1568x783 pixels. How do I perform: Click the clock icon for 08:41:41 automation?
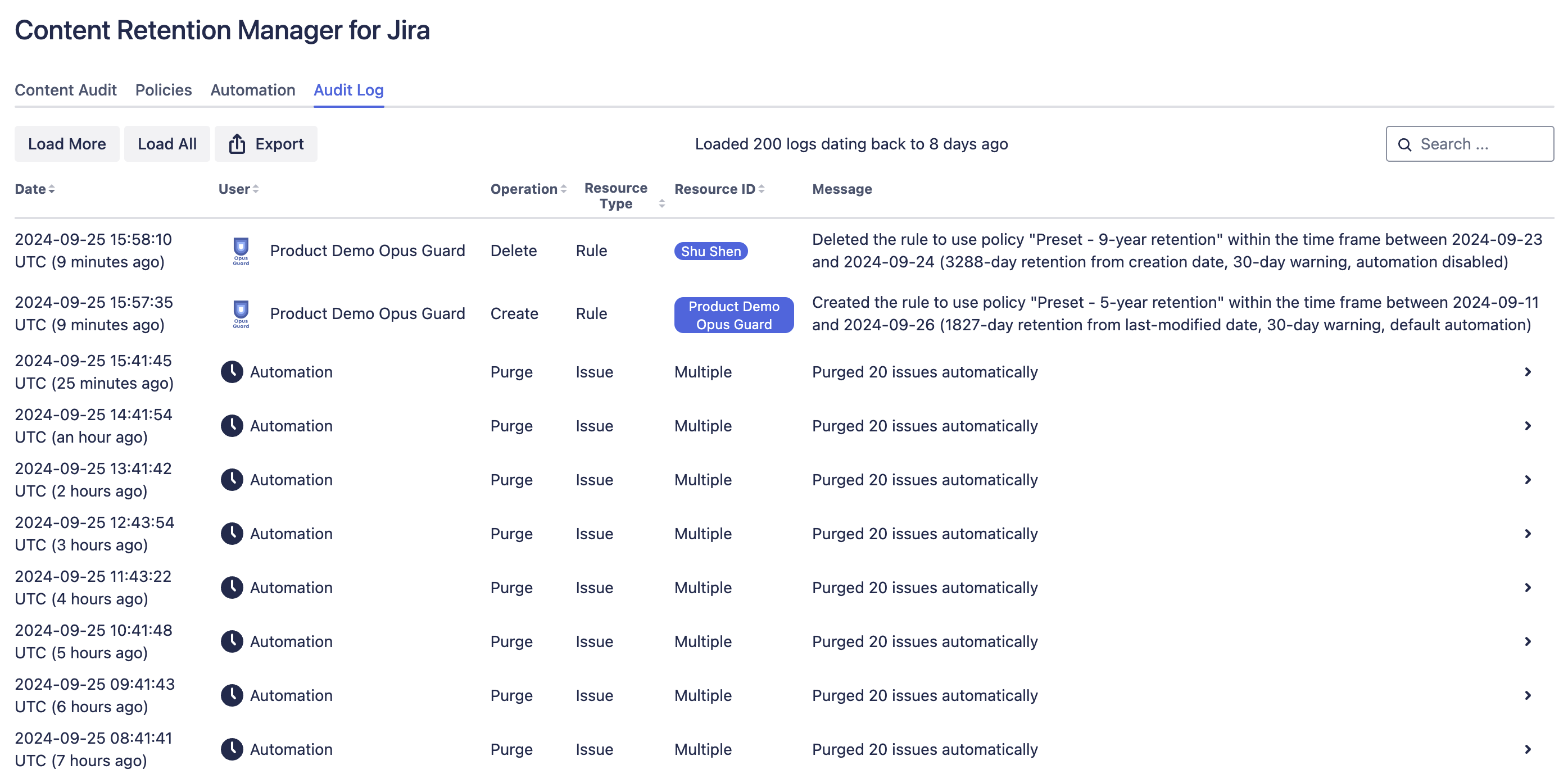[x=232, y=749]
